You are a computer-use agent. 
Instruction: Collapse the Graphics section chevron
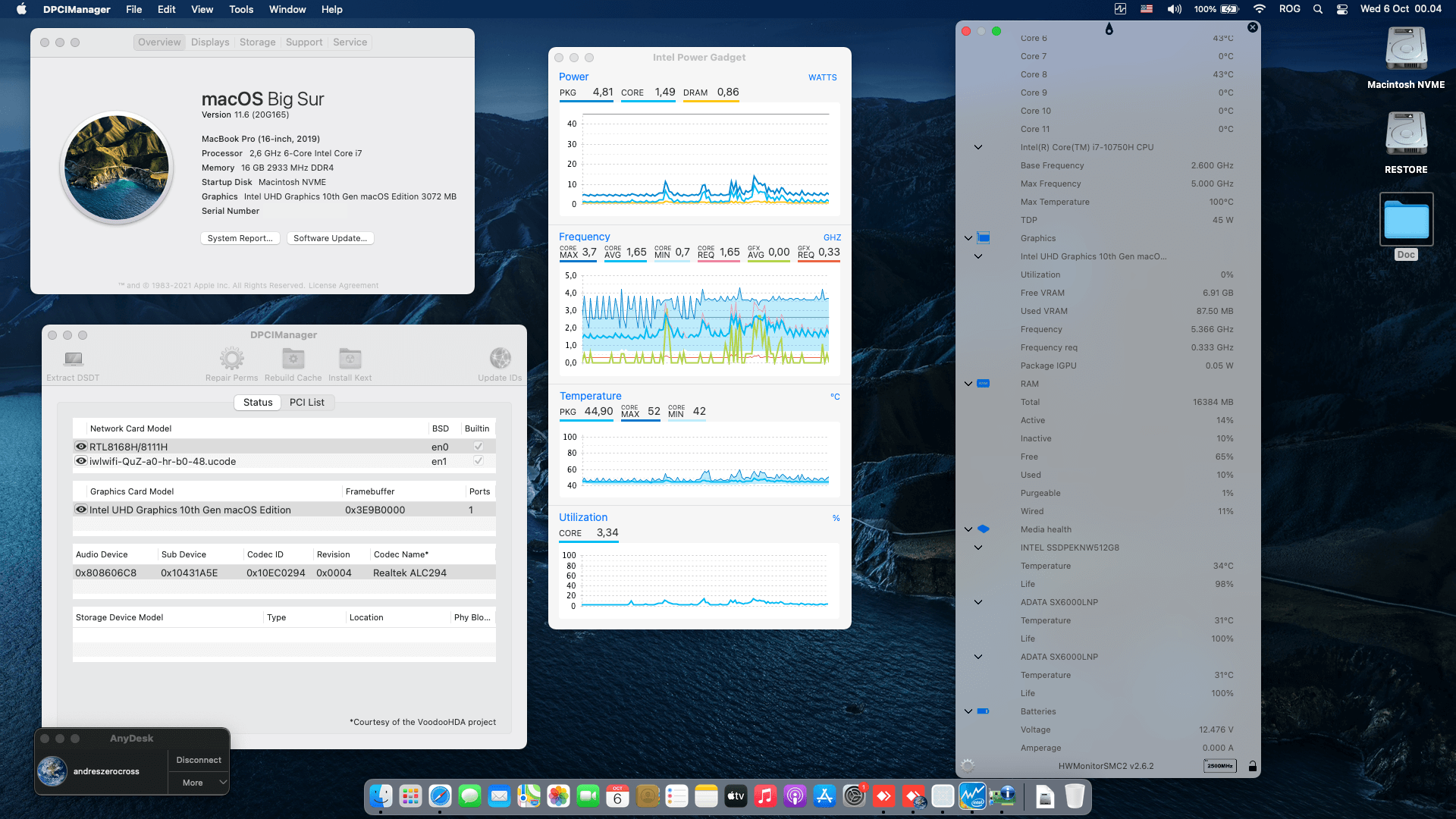pyautogui.click(x=968, y=238)
